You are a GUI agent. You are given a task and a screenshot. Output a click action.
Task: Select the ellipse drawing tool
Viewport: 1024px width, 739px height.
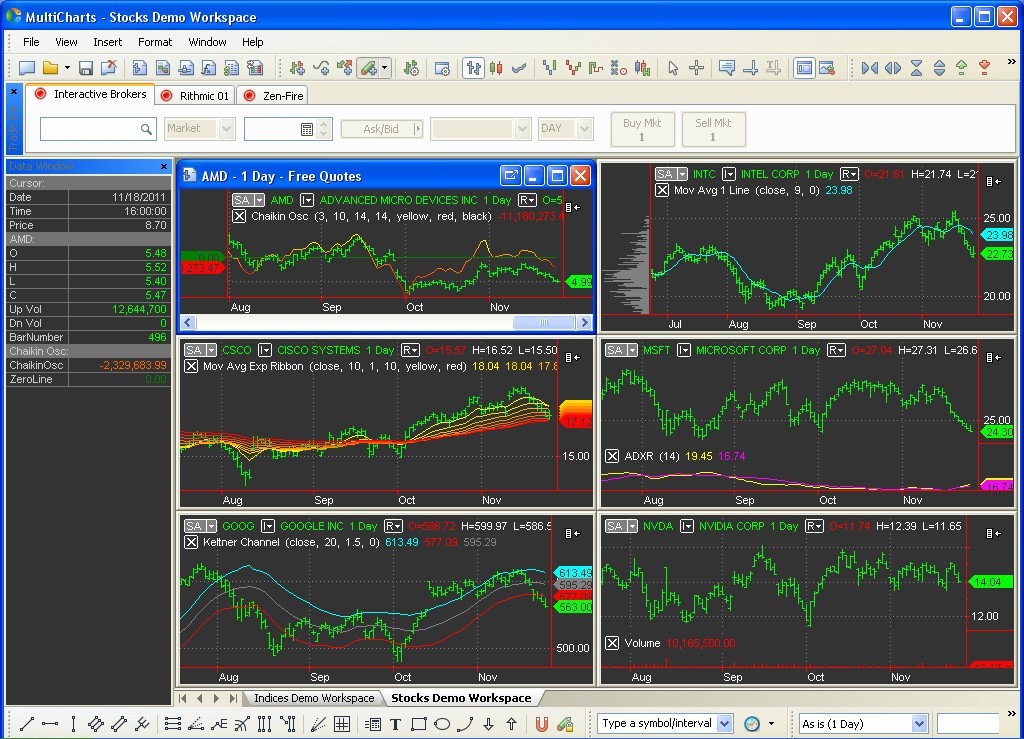coord(442,723)
